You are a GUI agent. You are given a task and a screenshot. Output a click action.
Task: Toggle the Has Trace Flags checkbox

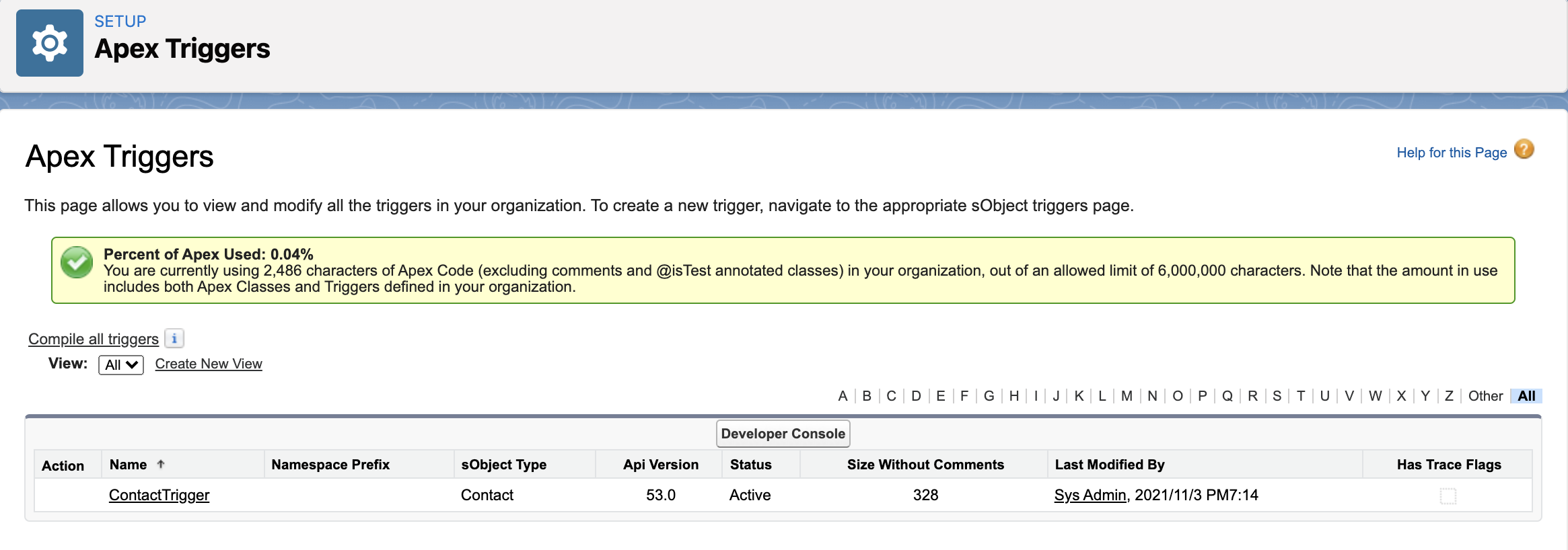click(1448, 496)
